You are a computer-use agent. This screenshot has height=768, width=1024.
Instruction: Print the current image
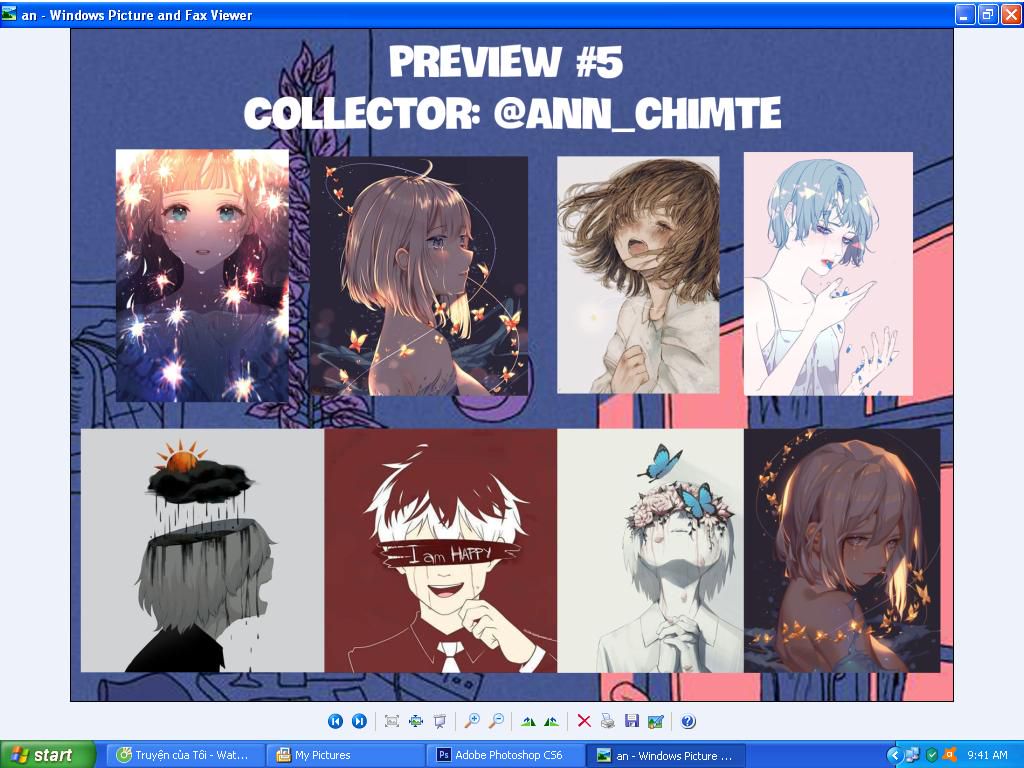point(607,721)
